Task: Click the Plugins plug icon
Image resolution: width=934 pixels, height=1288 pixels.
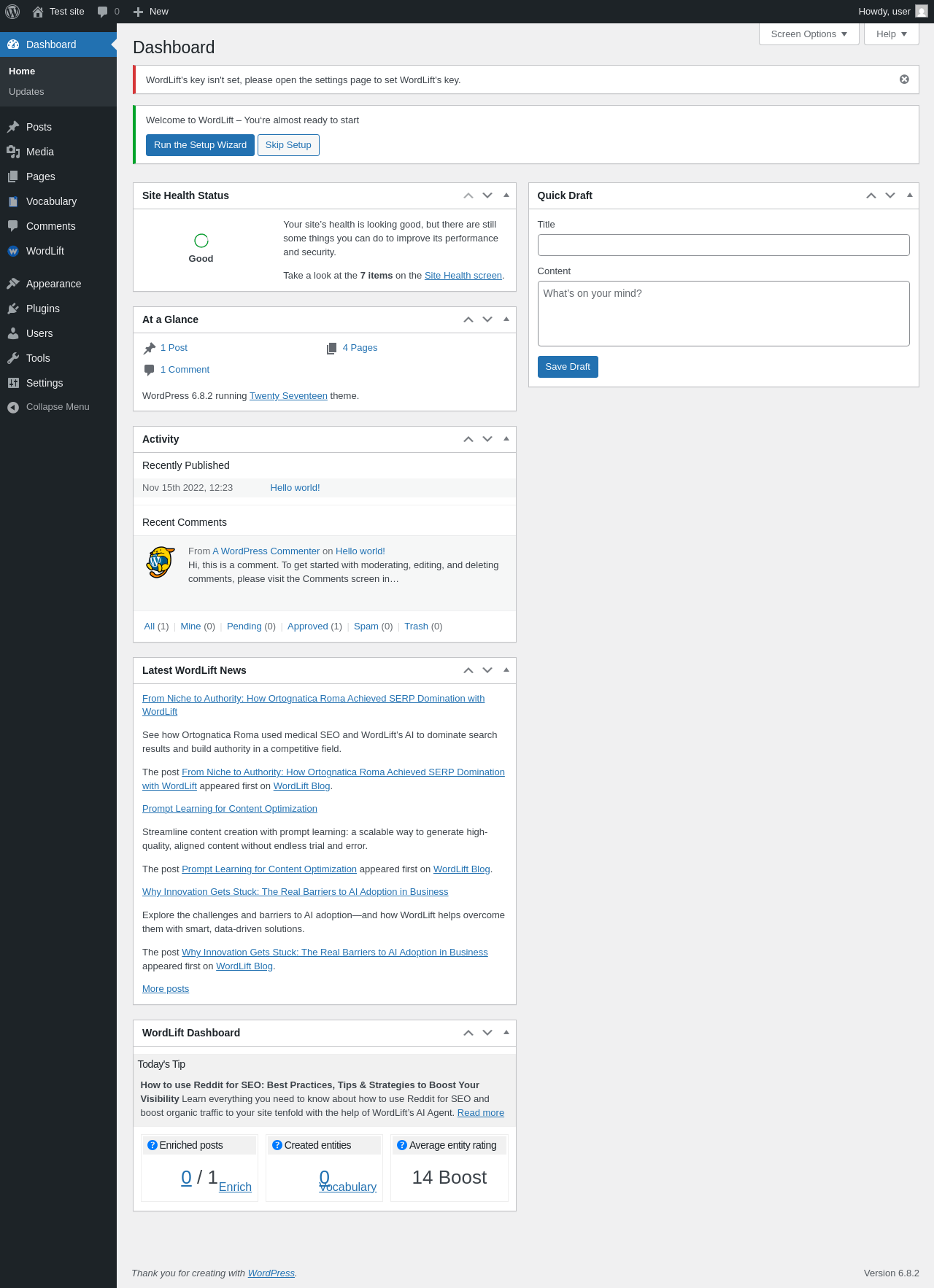Action: [x=13, y=309]
